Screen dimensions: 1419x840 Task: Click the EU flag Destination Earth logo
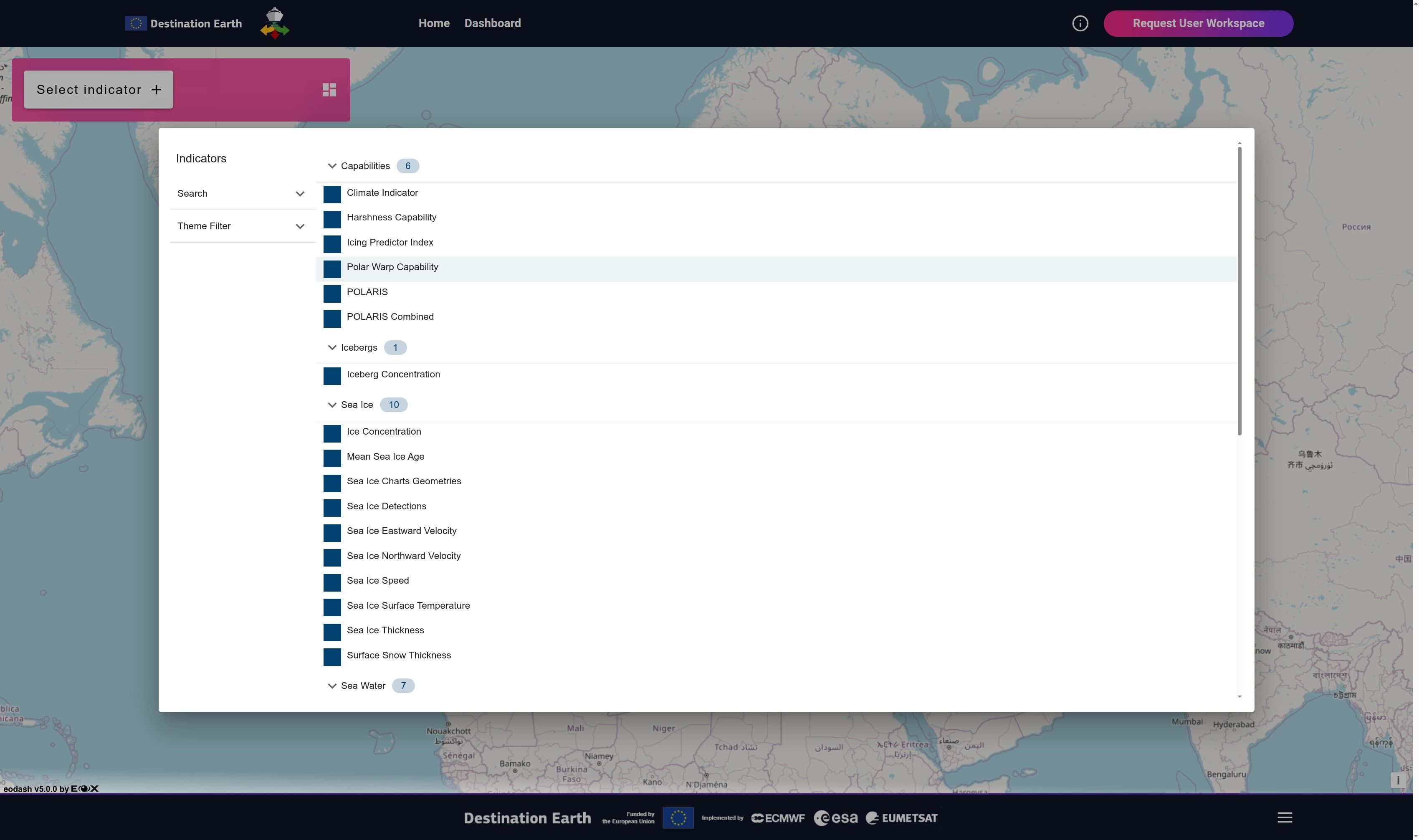183,23
